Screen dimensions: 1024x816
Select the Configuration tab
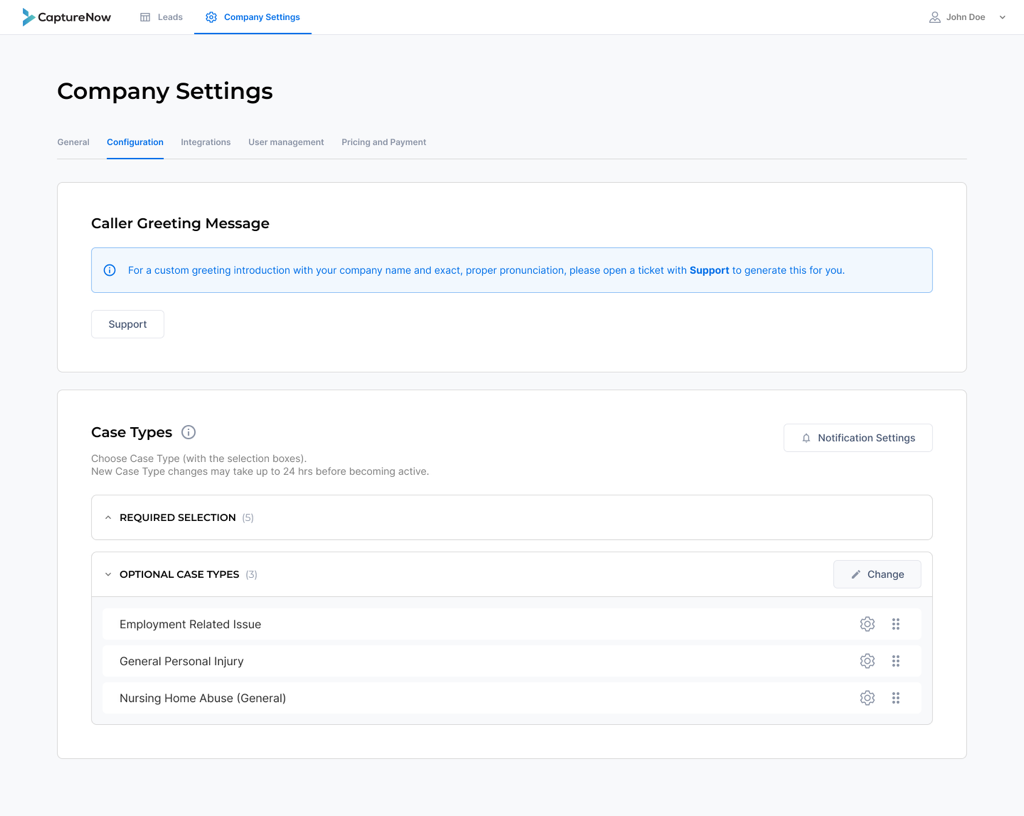click(135, 142)
